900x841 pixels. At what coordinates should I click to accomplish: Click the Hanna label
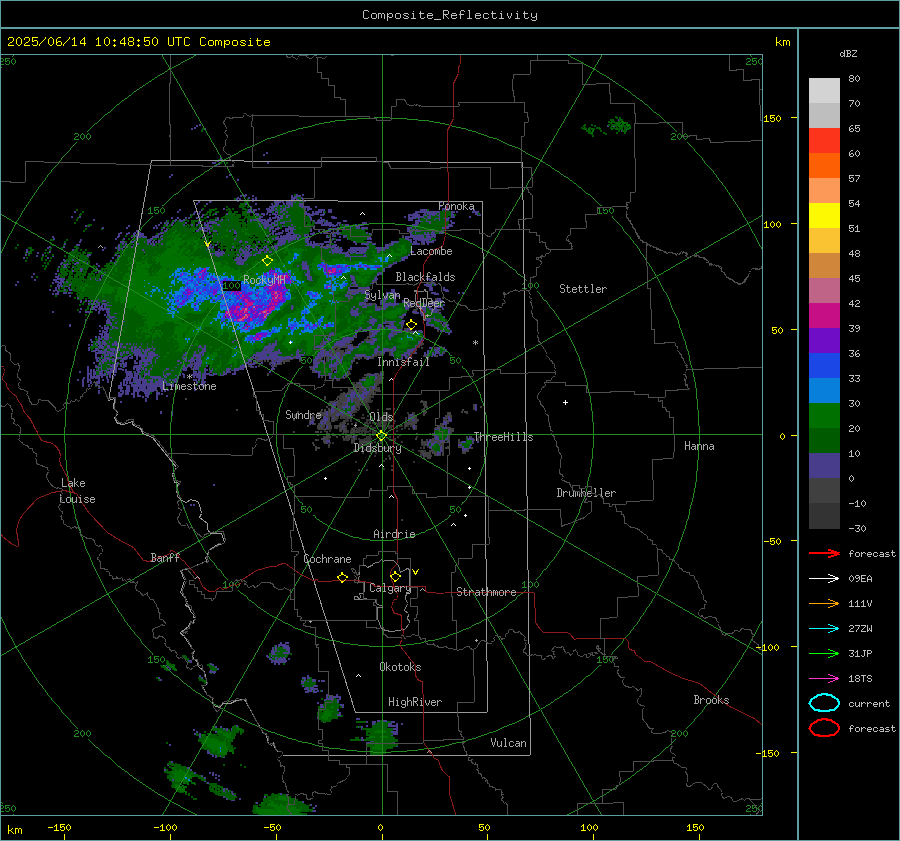699,446
